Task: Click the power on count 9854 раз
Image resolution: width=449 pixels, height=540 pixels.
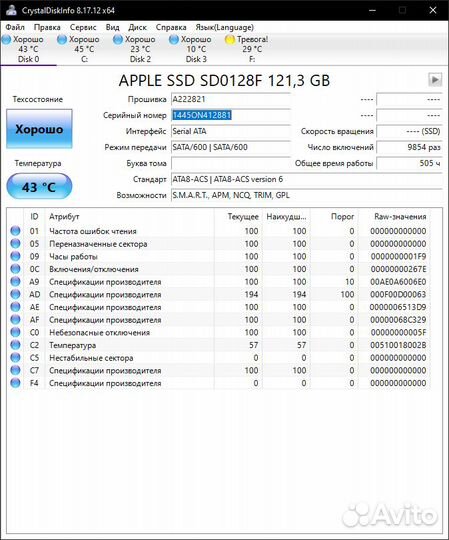Action: coord(409,147)
